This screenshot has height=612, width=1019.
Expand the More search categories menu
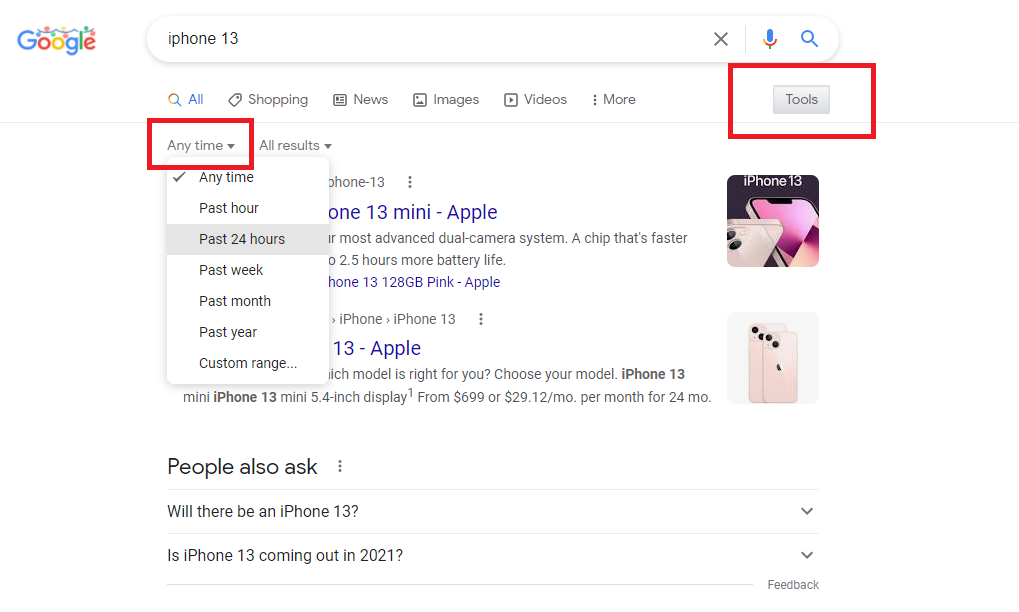pos(613,99)
